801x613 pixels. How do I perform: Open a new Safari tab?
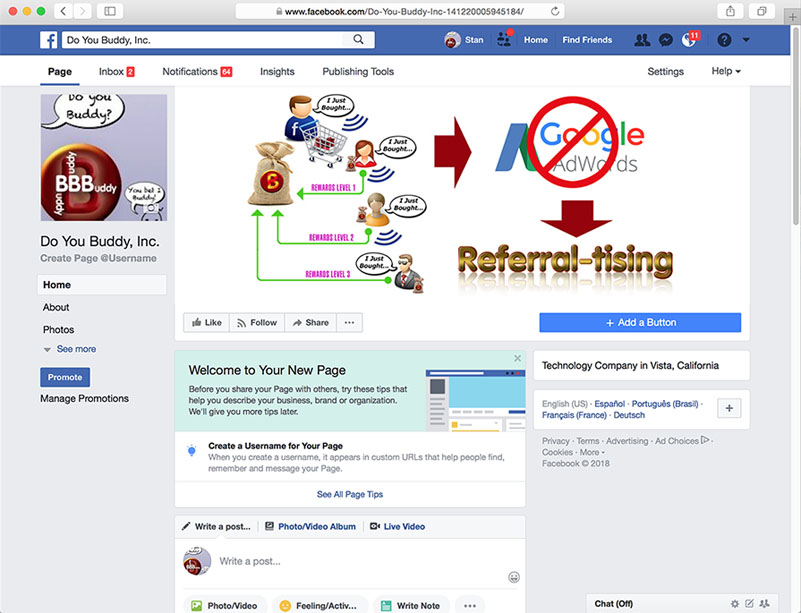792,17
